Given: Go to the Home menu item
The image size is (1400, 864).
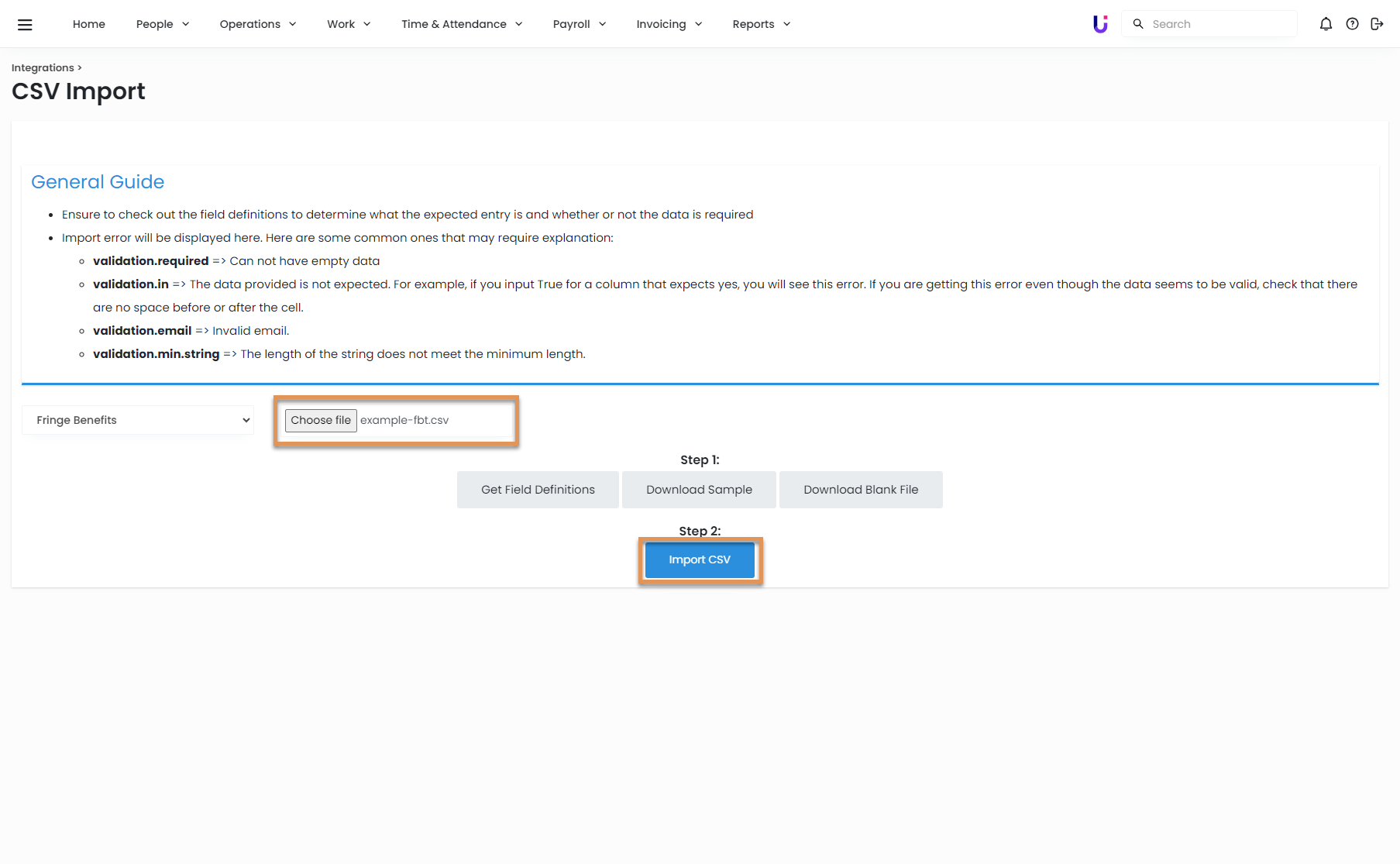Looking at the screenshot, I should click(x=89, y=24).
